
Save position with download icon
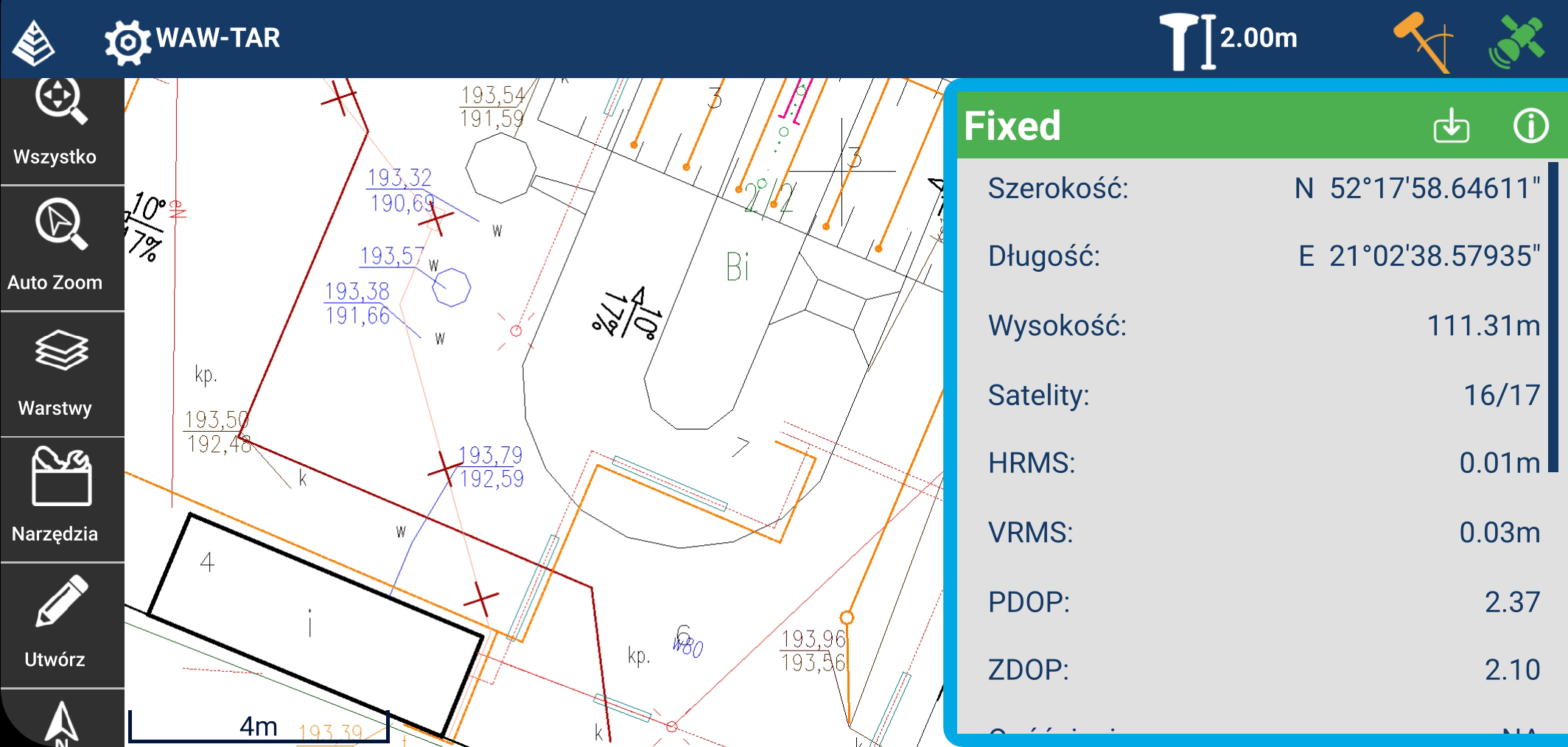[x=1451, y=126]
